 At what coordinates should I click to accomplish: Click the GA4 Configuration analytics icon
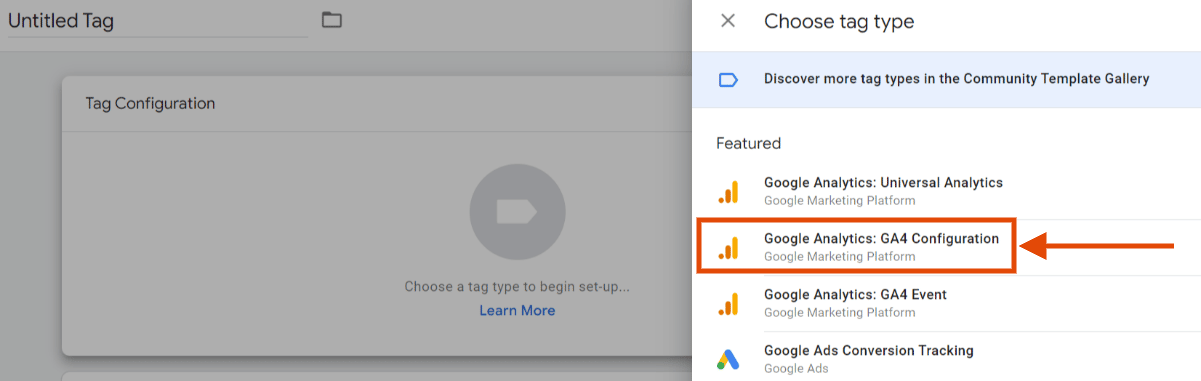point(728,247)
